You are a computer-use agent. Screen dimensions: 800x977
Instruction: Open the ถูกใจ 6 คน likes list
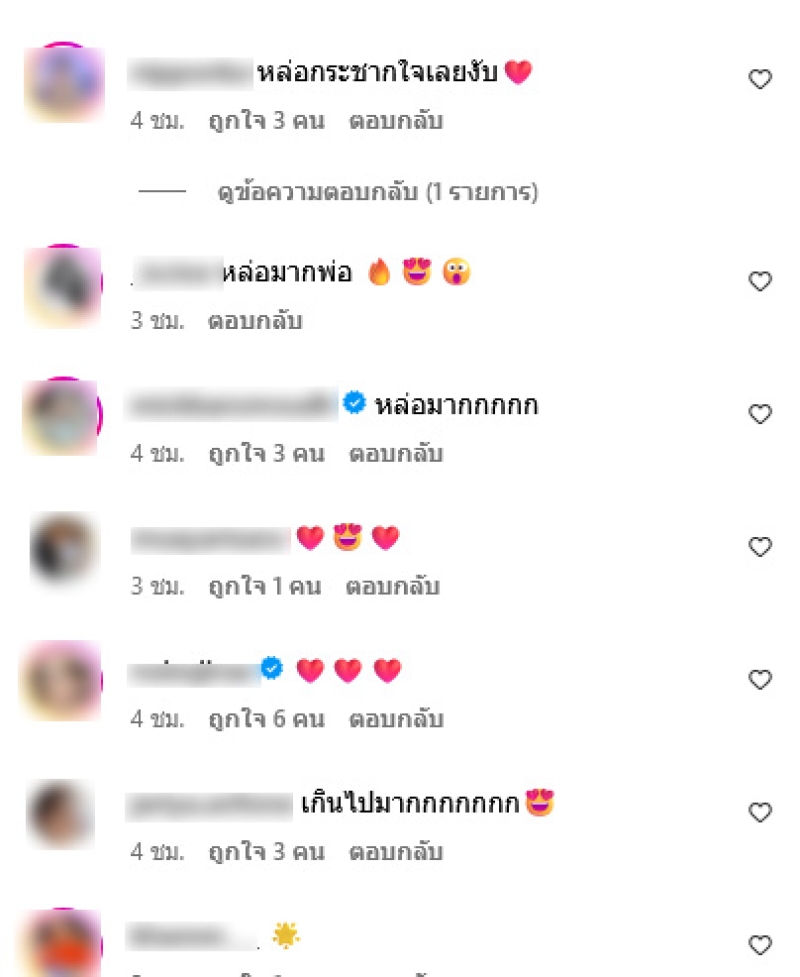coord(267,718)
